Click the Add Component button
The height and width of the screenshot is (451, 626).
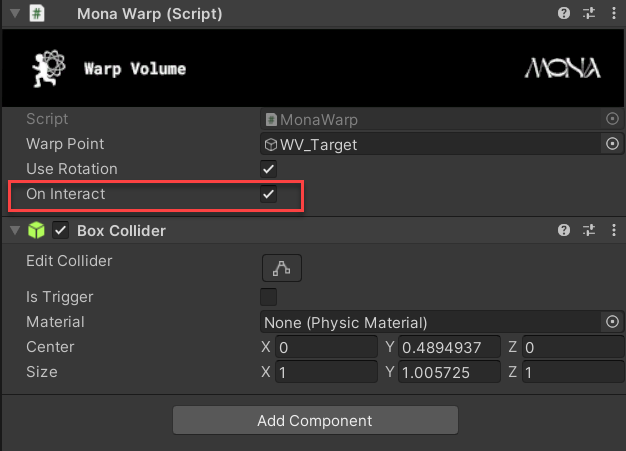(x=314, y=420)
